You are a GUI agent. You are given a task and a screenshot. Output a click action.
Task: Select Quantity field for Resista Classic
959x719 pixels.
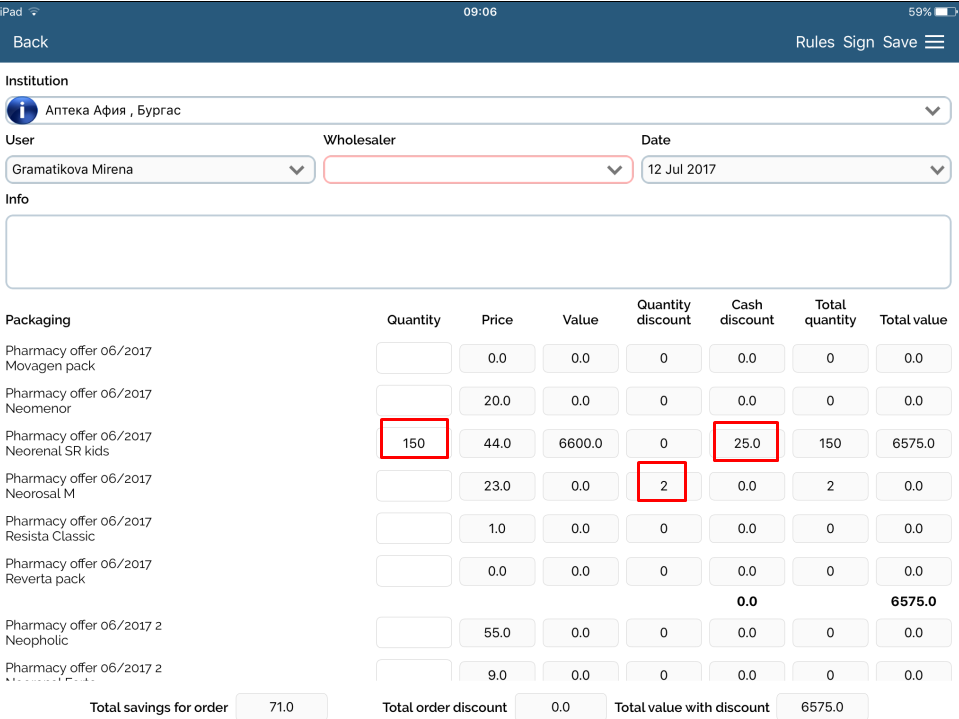click(x=414, y=528)
